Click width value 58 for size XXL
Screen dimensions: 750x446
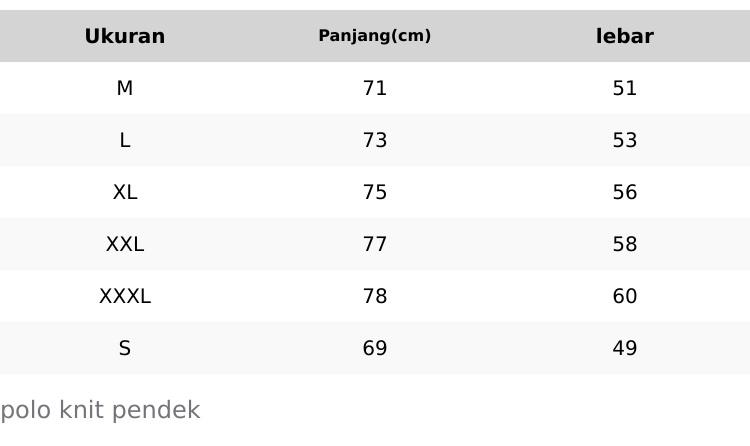[x=625, y=244]
